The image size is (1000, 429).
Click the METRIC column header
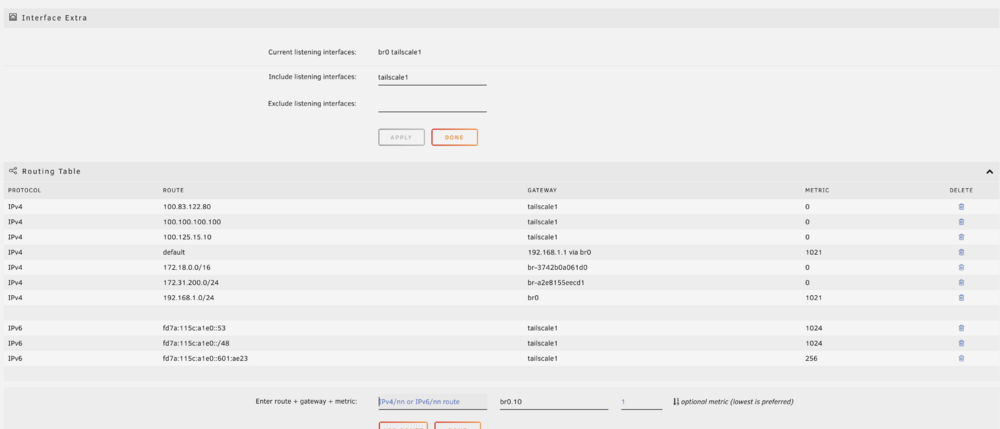pyautogui.click(x=817, y=191)
